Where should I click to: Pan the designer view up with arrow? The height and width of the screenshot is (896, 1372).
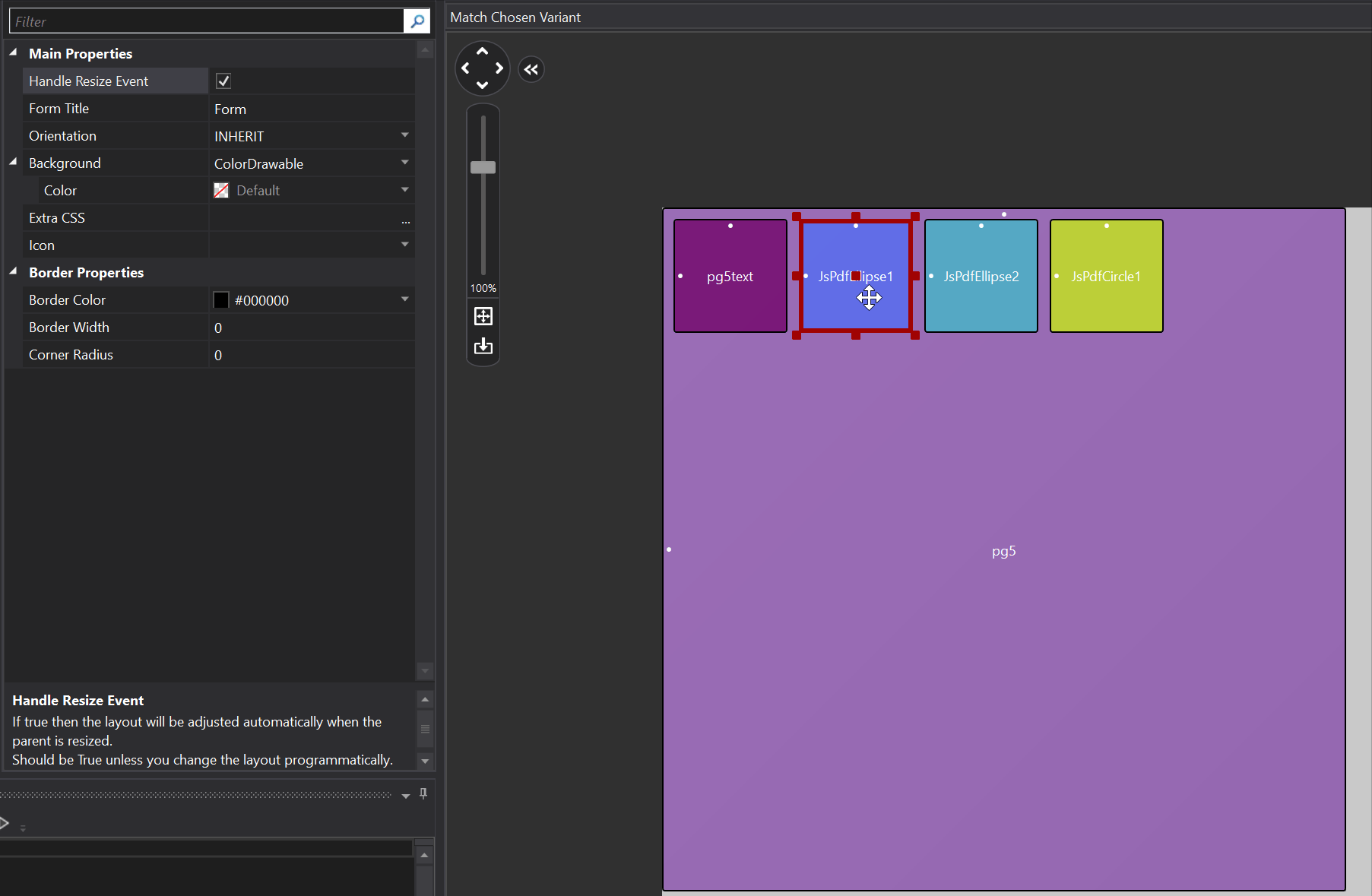click(482, 52)
